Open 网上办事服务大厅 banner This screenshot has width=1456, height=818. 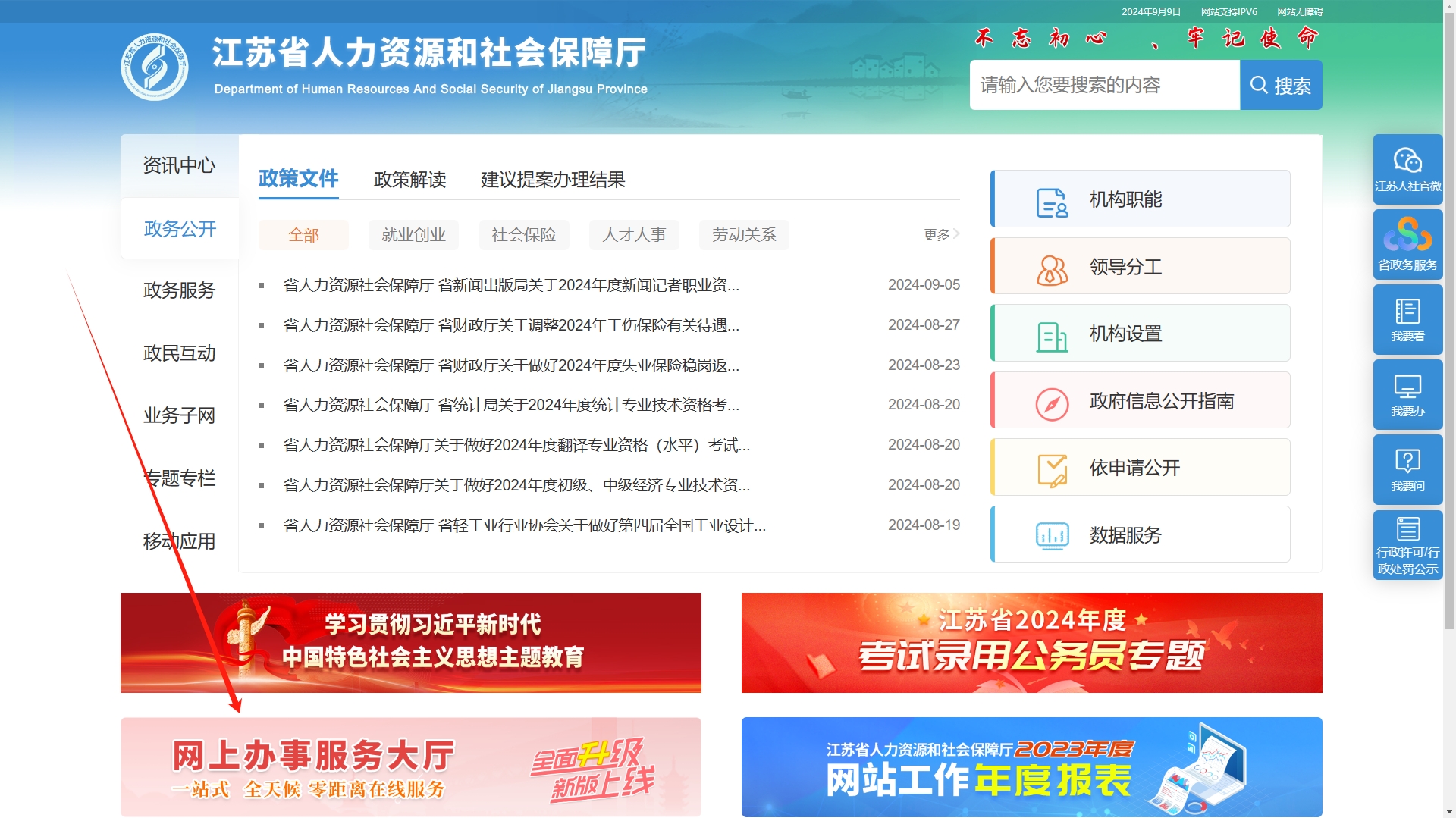coord(410,767)
